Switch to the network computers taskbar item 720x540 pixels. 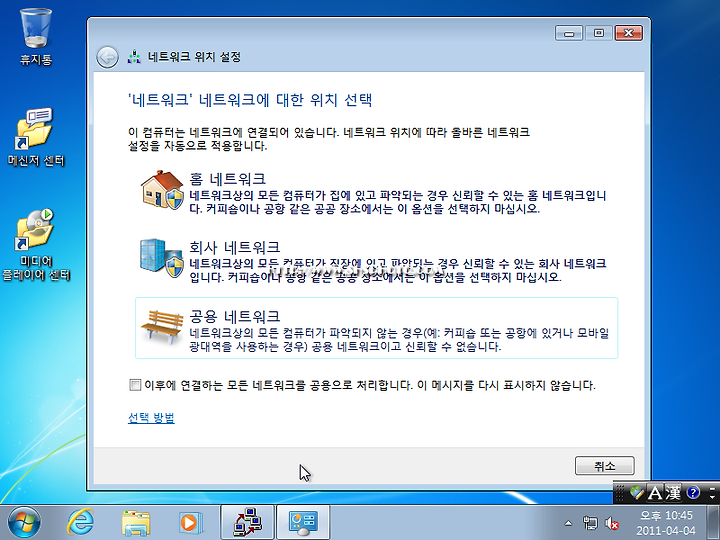248,523
